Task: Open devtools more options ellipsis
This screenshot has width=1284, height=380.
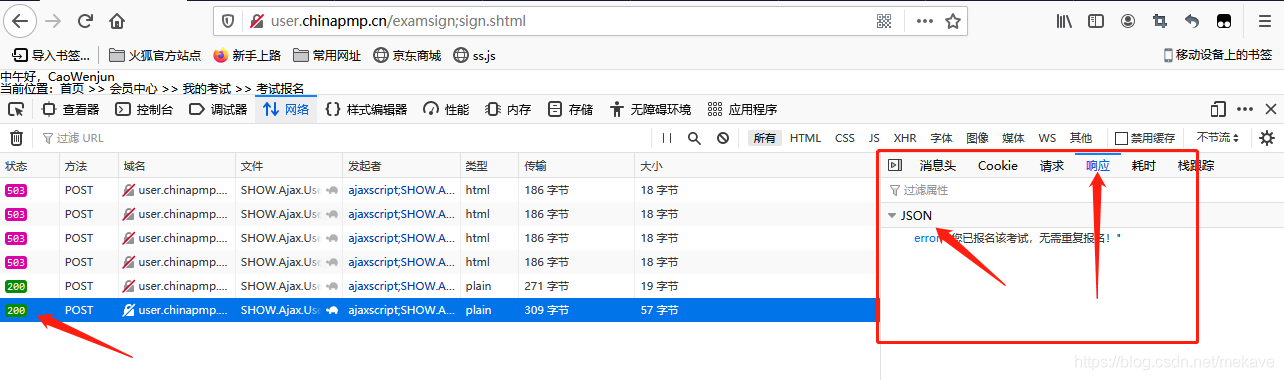Action: pos(1245,109)
